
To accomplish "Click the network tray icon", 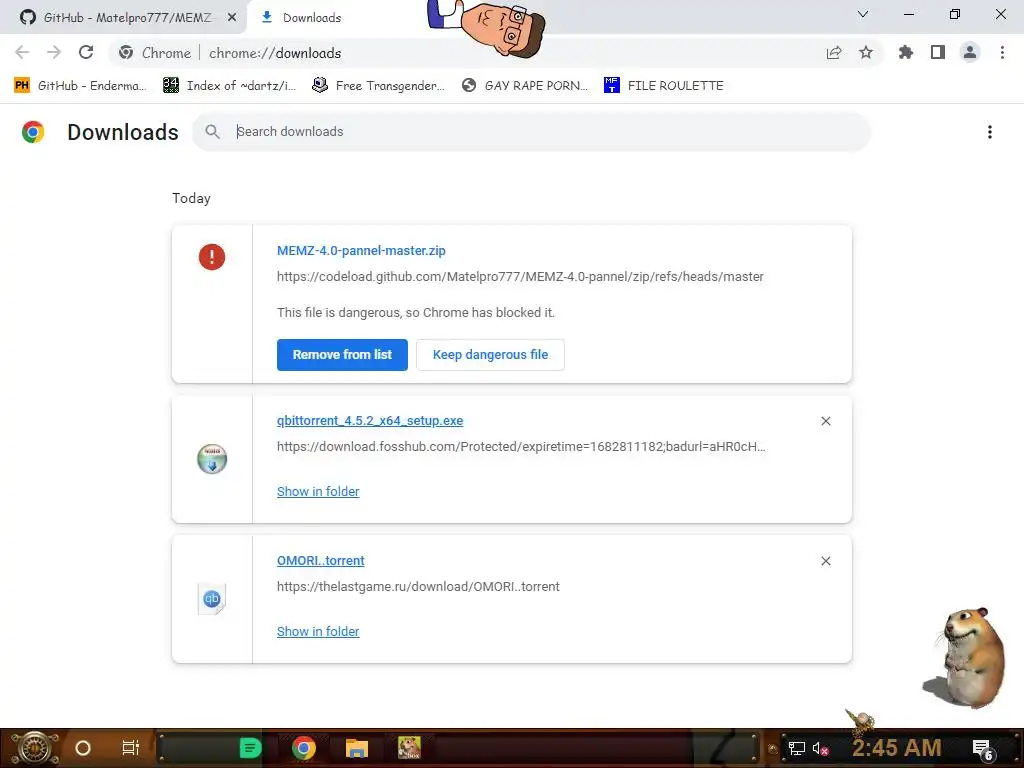I will pyautogui.click(x=797, y=748).
